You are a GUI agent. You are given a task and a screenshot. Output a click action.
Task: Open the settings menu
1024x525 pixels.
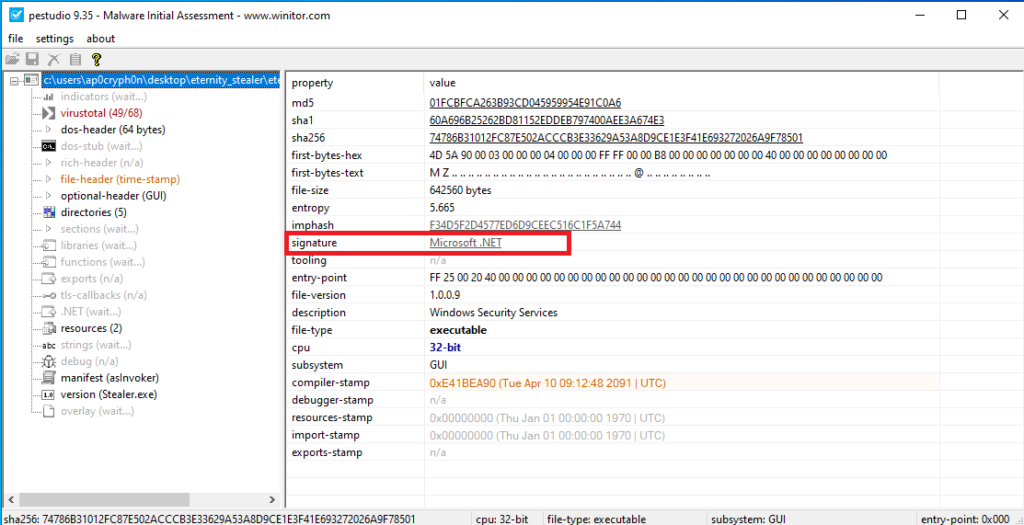pyautogui.click(x=54, y=39)
